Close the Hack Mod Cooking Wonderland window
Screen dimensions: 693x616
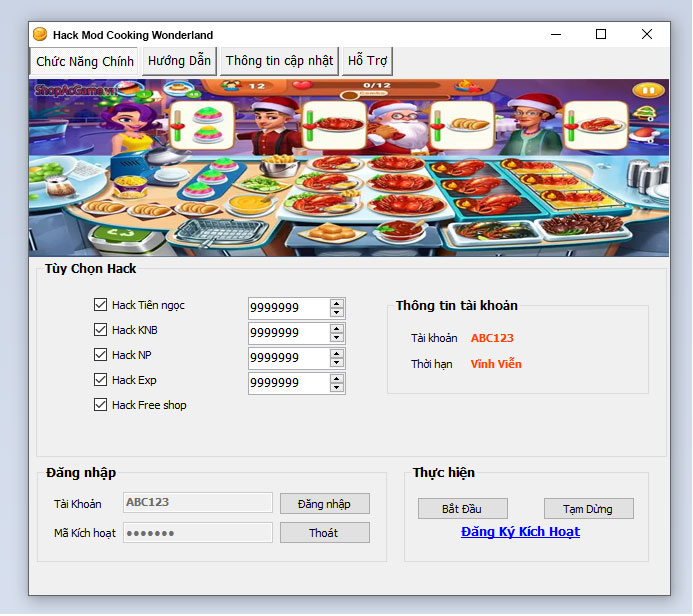click(647, 34)
